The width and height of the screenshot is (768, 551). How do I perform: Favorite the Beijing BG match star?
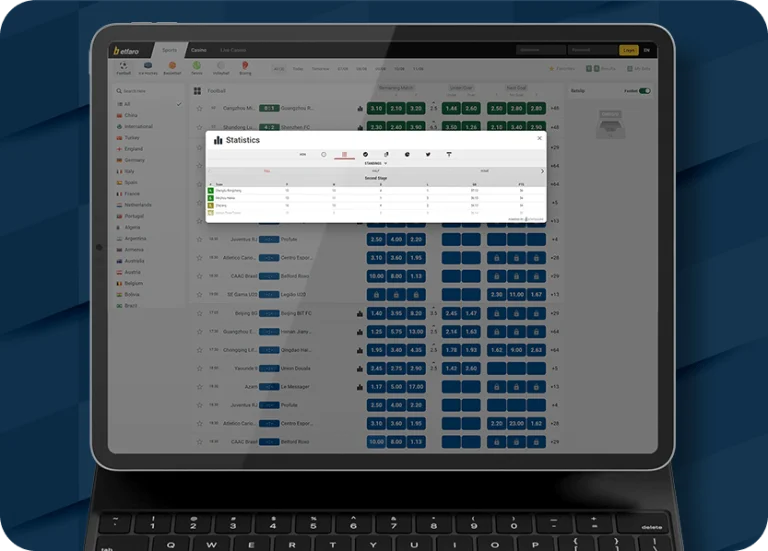(199, 313)
